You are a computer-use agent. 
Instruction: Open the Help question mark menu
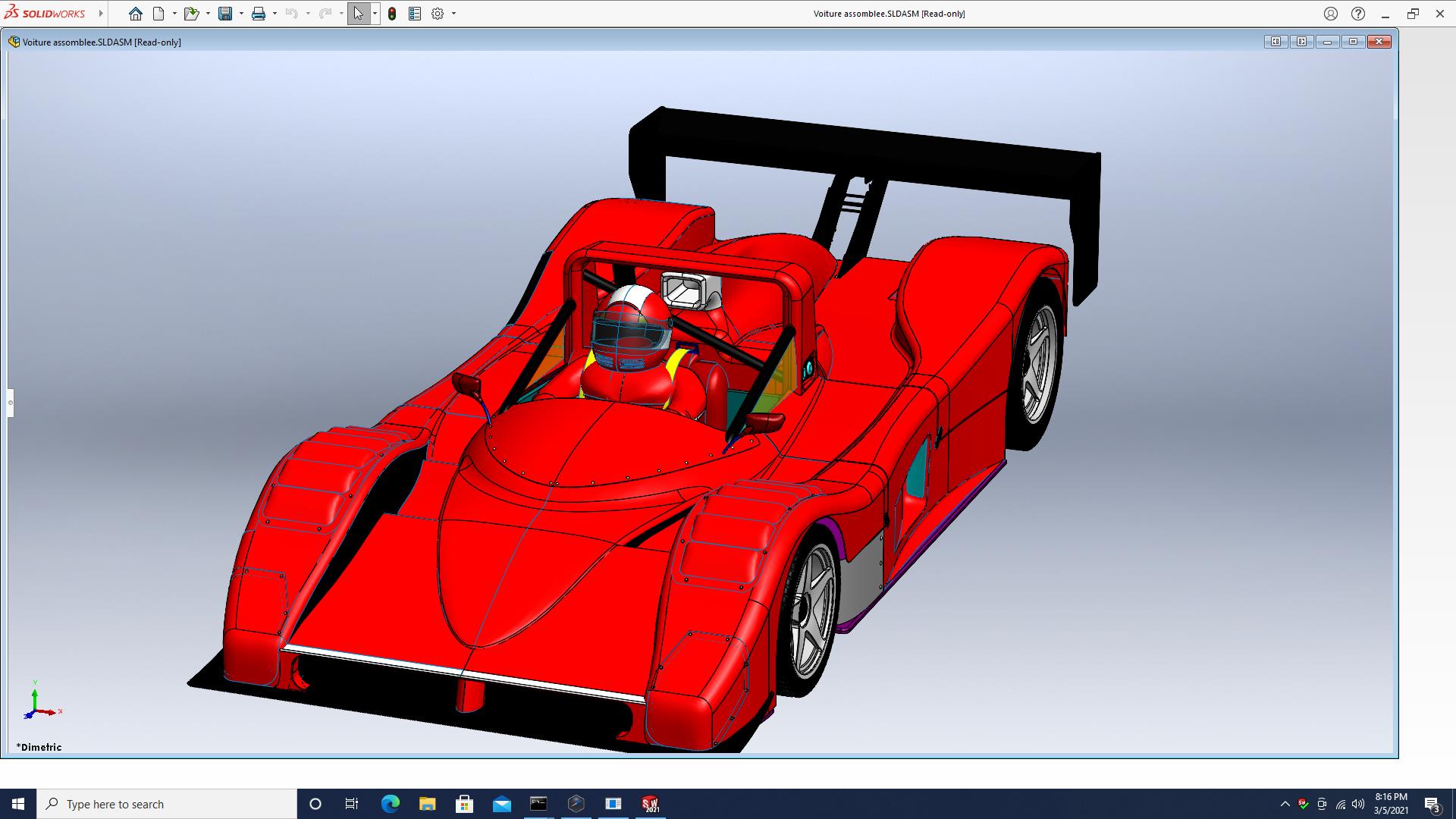[1358, 14]
